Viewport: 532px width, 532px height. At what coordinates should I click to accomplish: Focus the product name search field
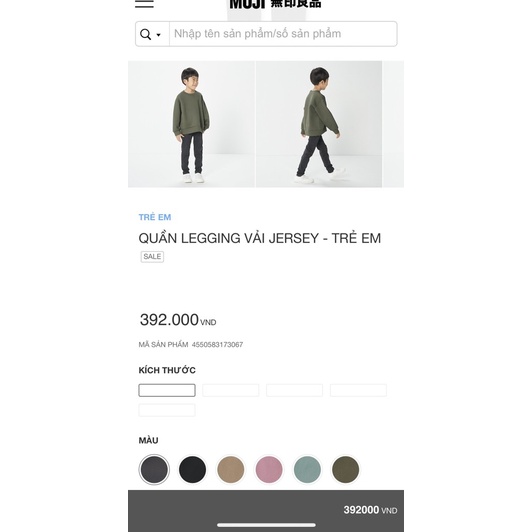(283, 34)
